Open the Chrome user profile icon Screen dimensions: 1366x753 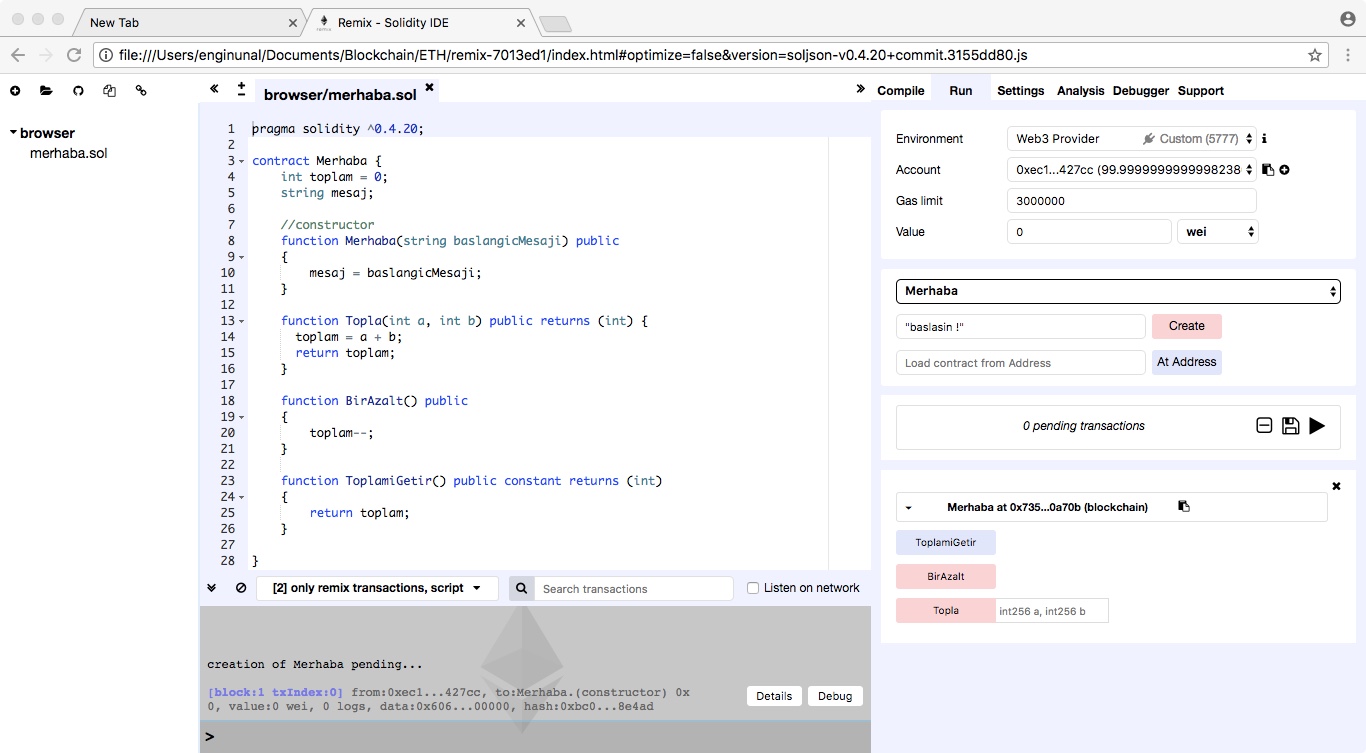pos(1348,19)
